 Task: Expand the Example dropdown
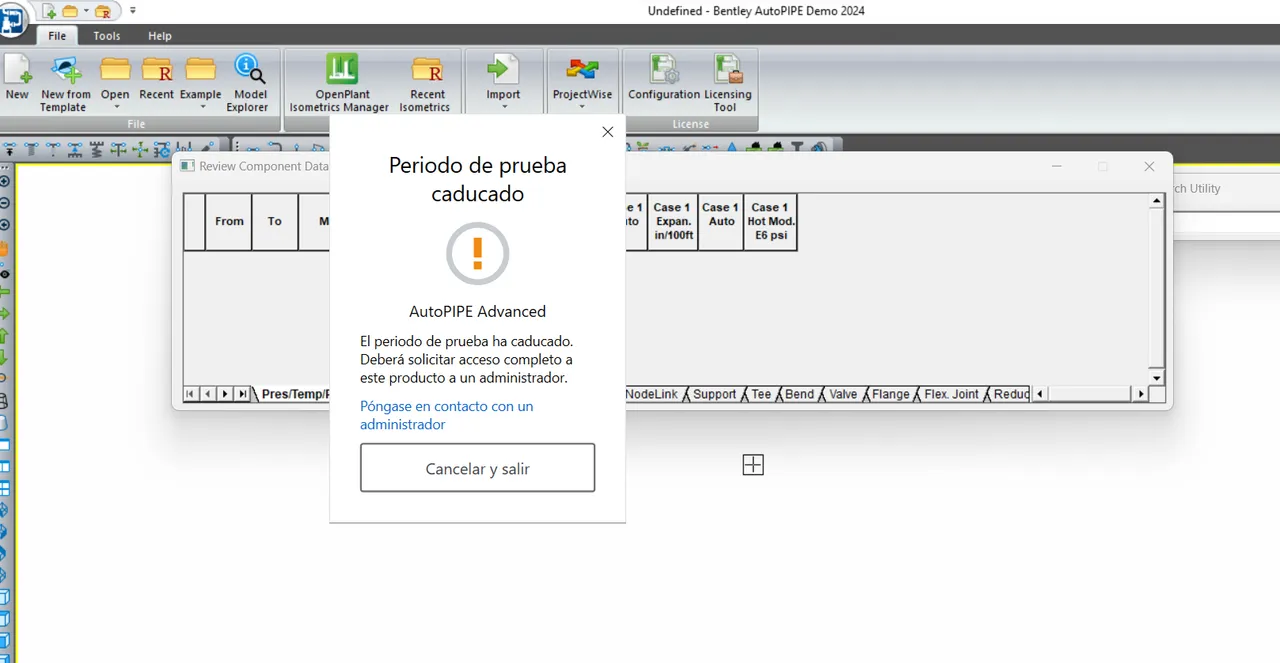click(200, 106)
